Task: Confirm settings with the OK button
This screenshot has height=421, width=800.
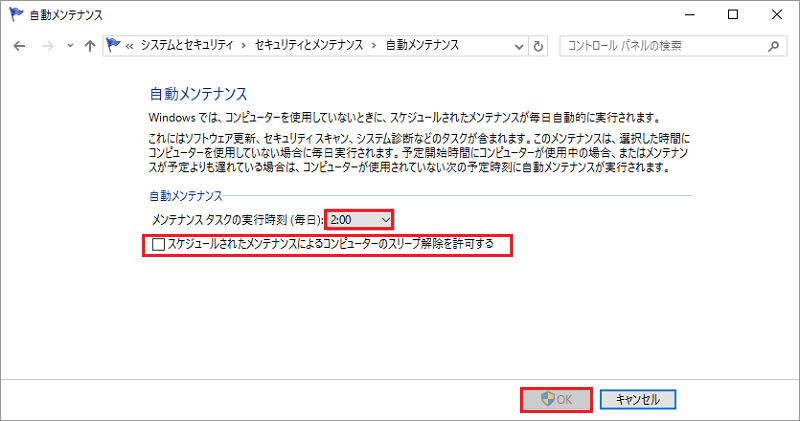Action: click(556, 400)
